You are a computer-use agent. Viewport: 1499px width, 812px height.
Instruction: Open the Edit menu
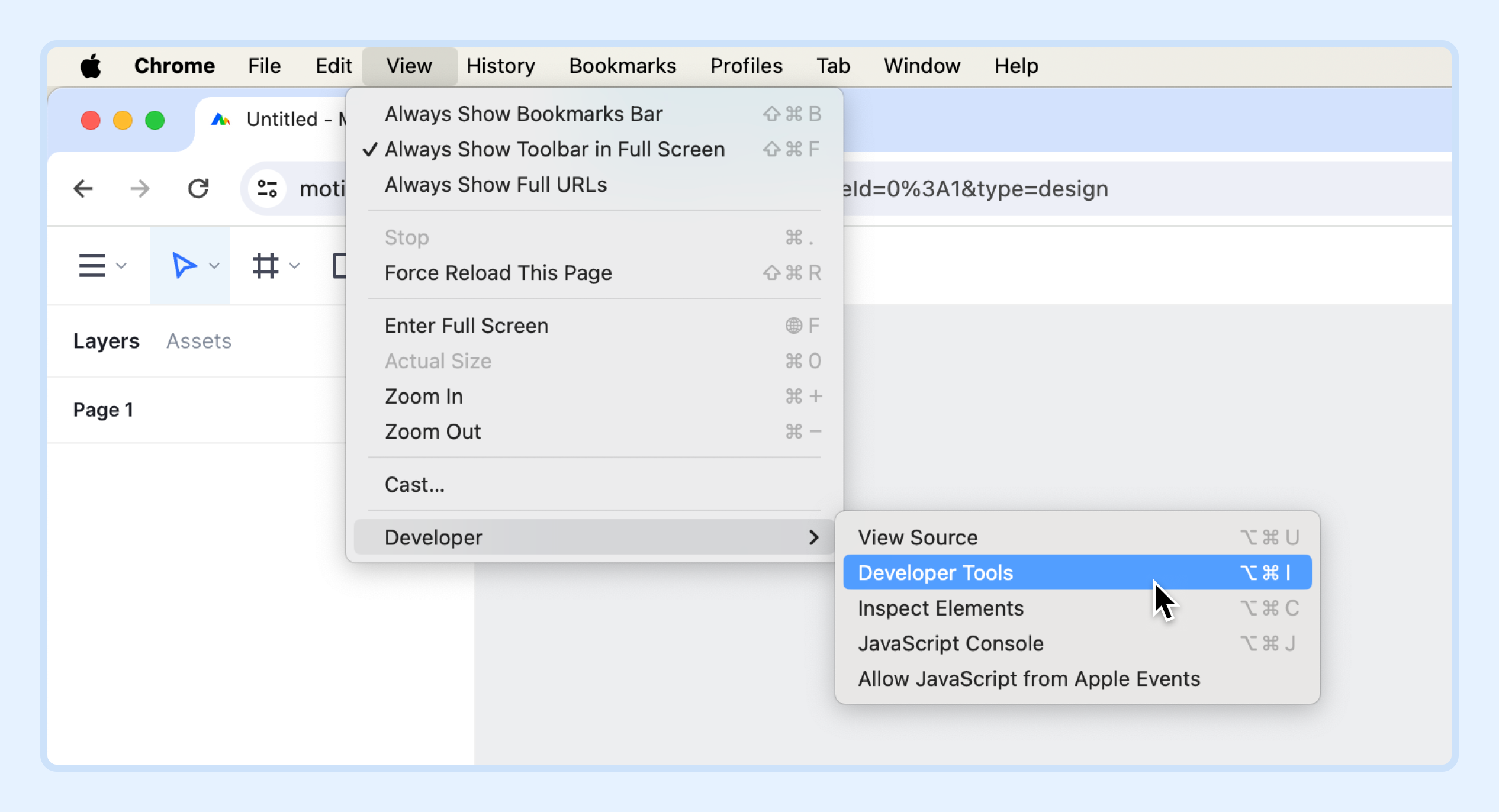pos(333,66)
